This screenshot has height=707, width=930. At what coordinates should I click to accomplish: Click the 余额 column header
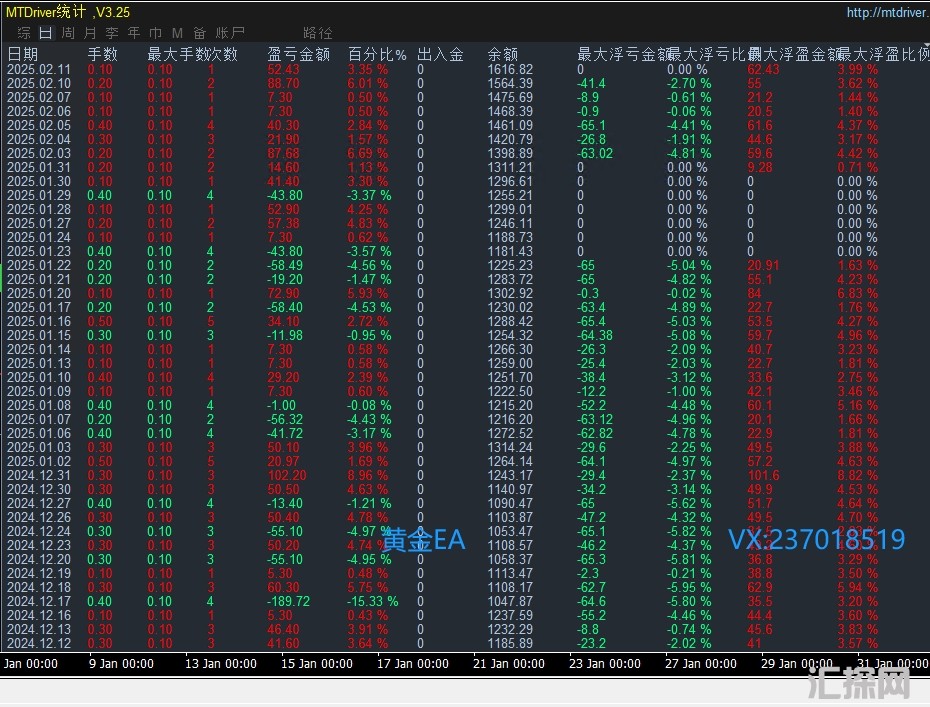[503, 54]
